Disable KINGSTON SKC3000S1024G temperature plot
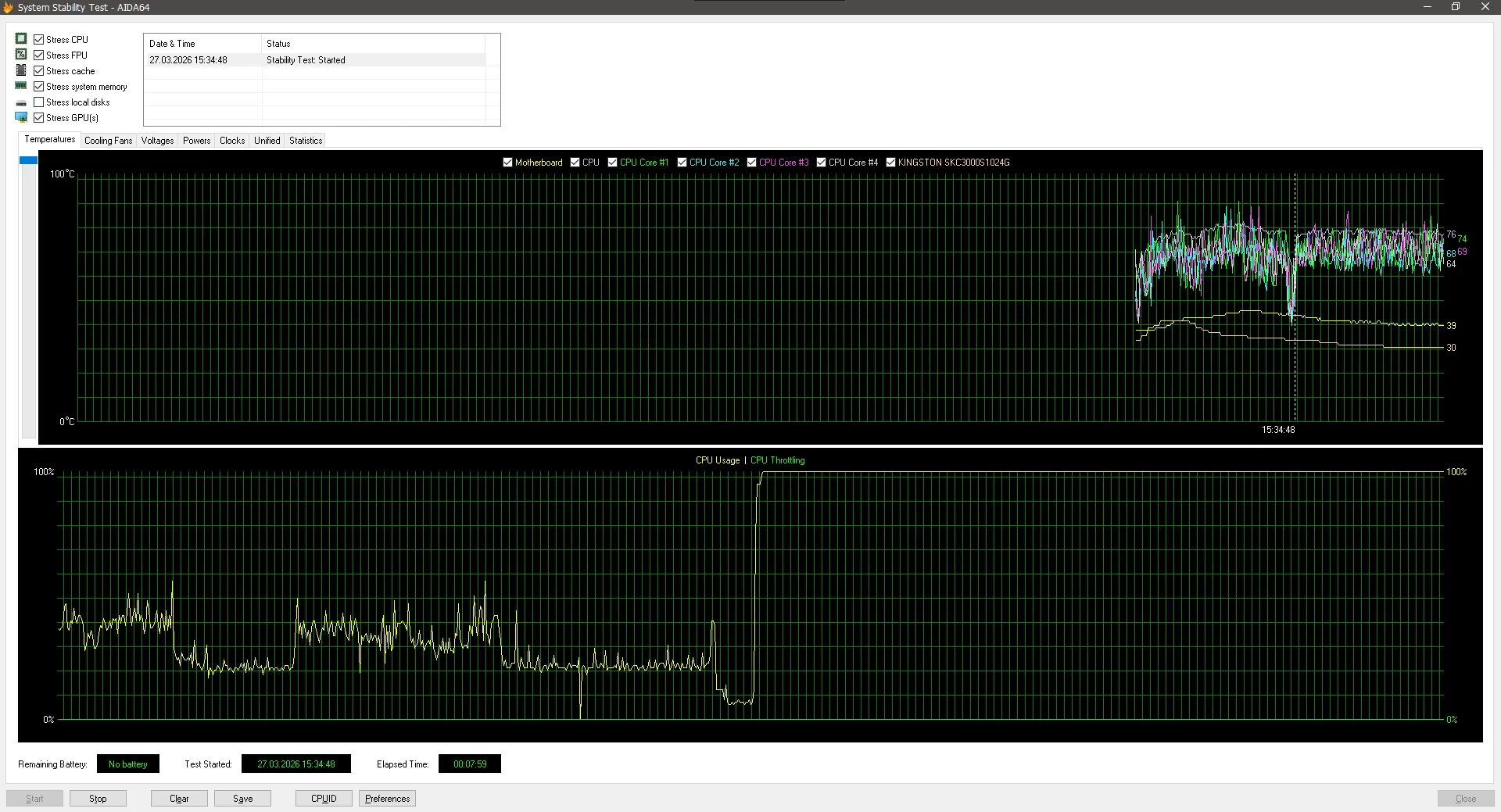This screenshot has height=812, width=1501. tap(890, 163)
